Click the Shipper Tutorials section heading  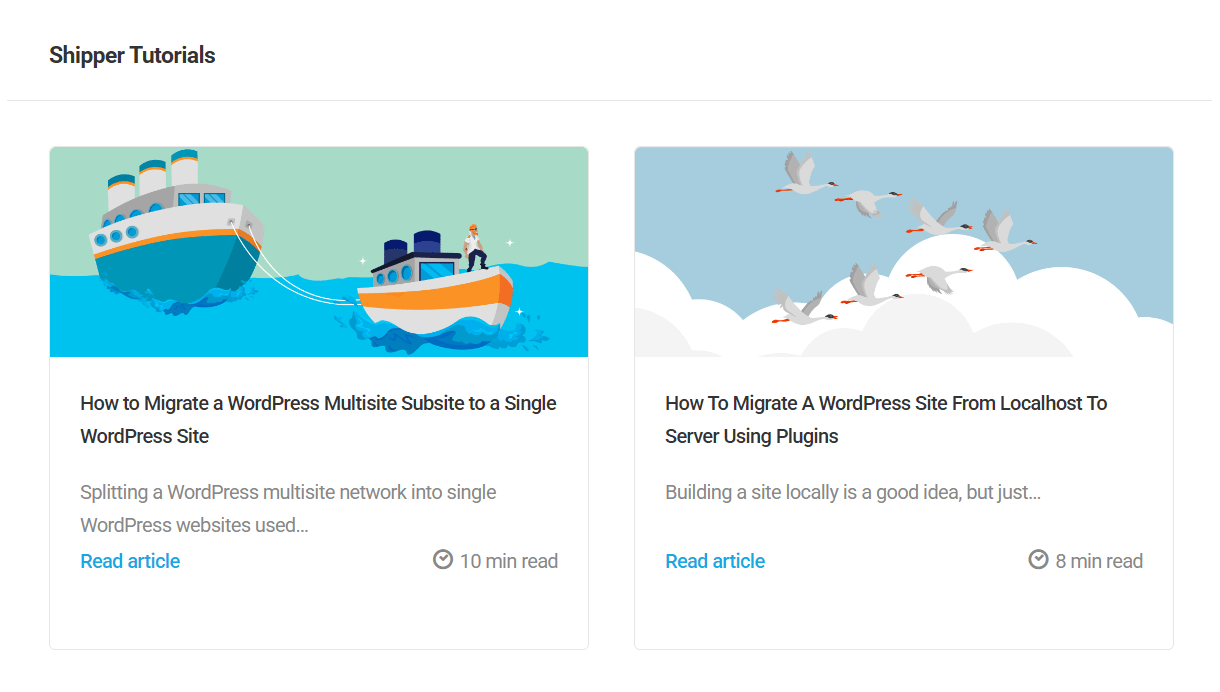point(132,55)
